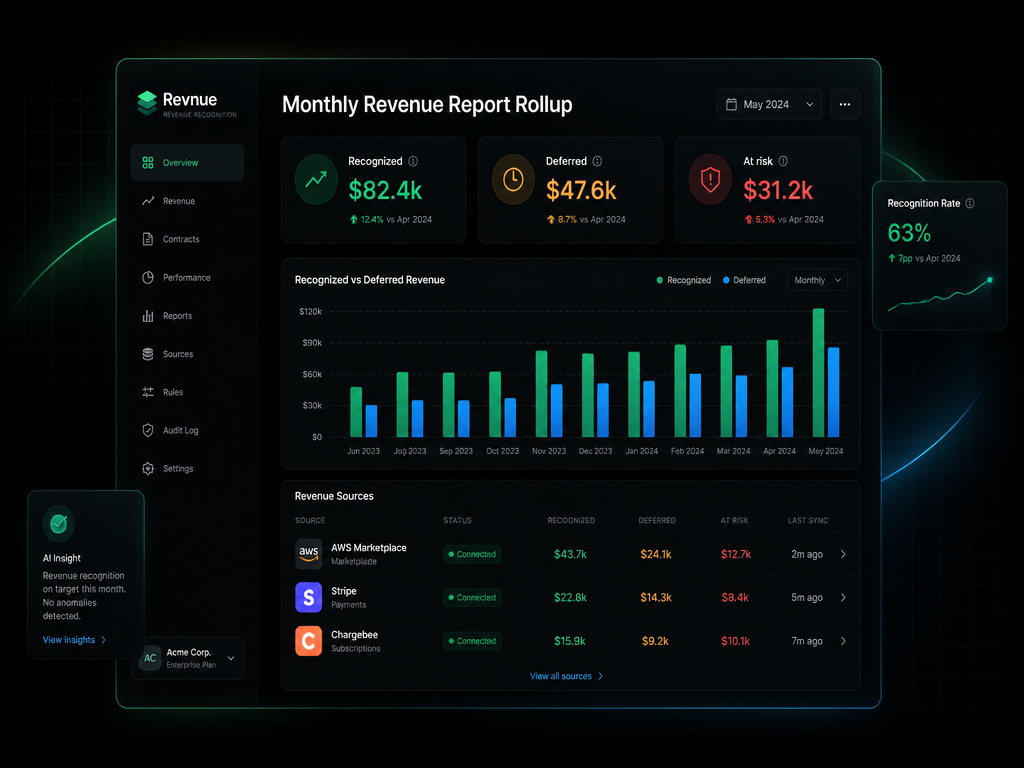Click the LAST SYNC column header
Image resolution: width=1024 pixels, height=768 pixels.
808,520
